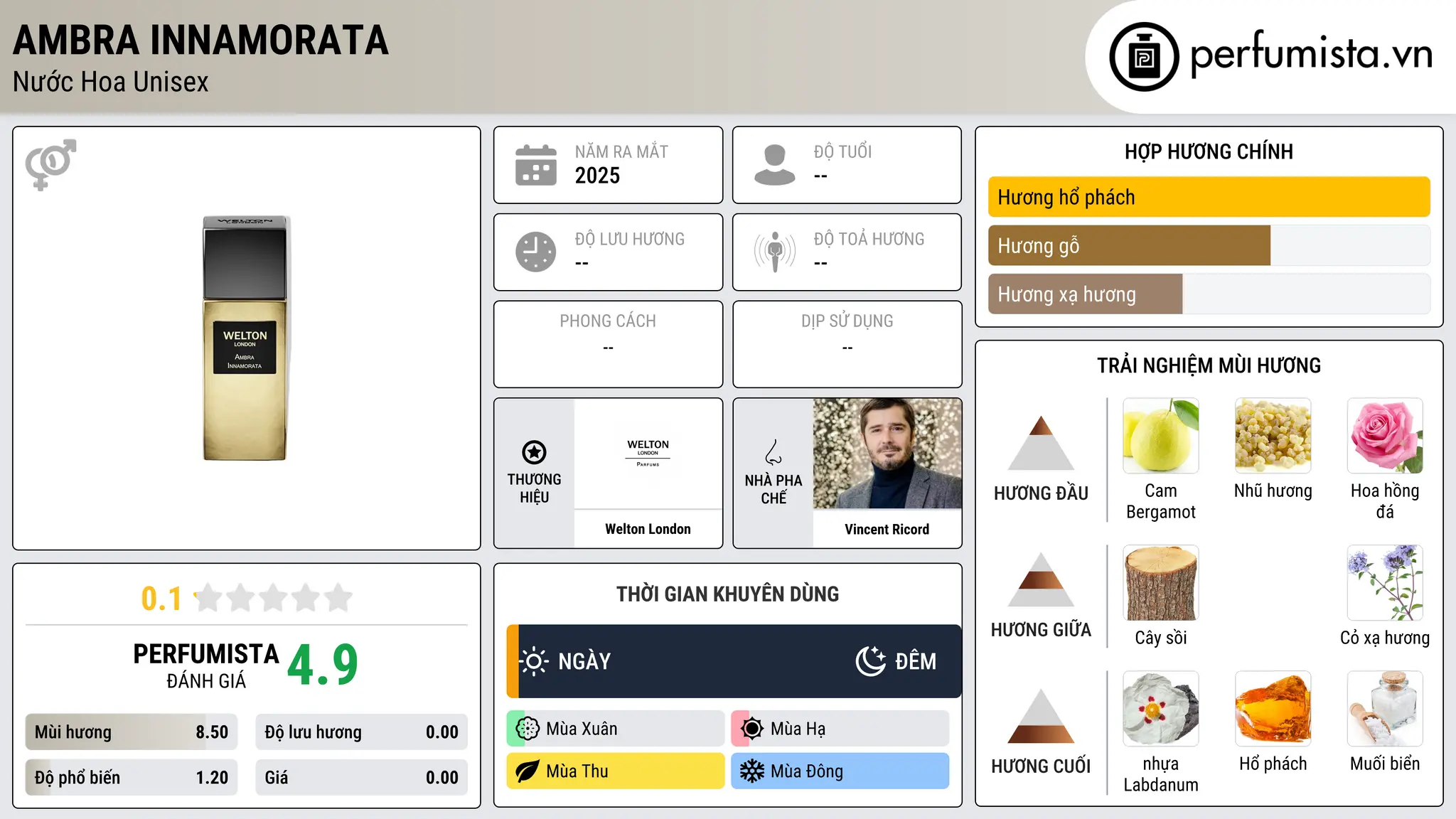Click the top note pyramid icon
Screen dimensions: 1456x819
tap(1041, 443)
